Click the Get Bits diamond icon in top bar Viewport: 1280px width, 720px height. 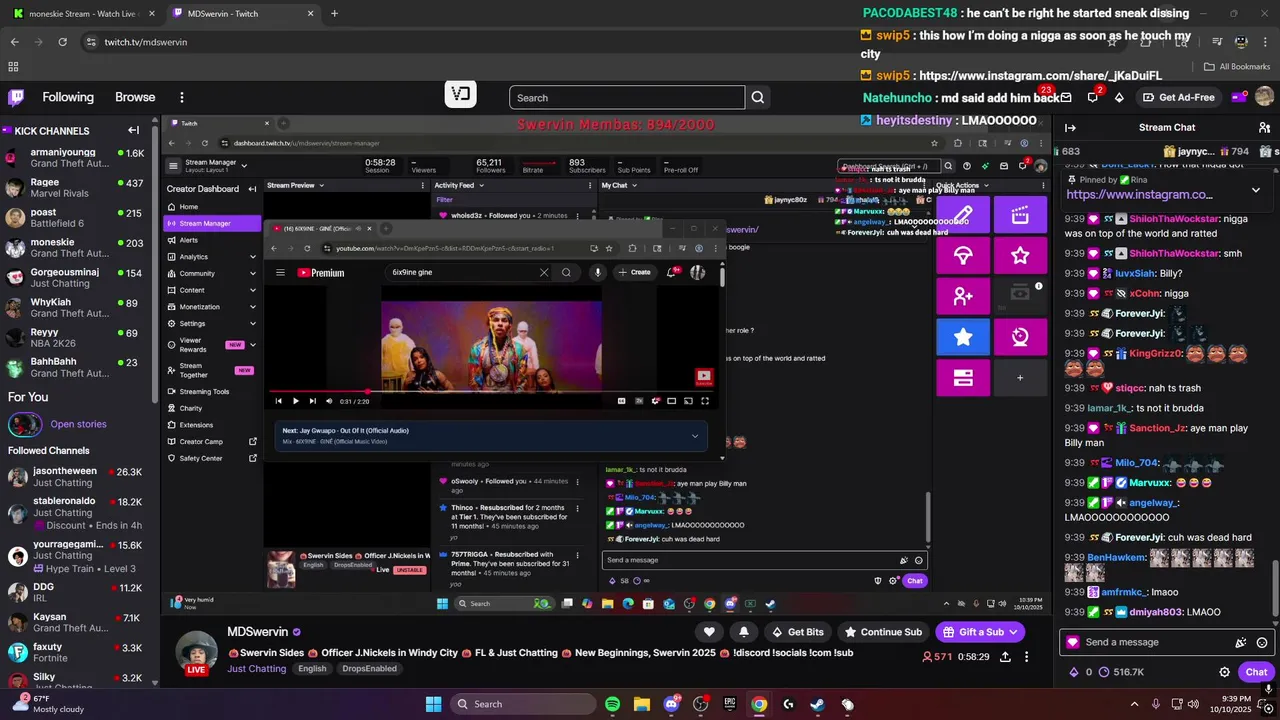[x=1119, y=97]
